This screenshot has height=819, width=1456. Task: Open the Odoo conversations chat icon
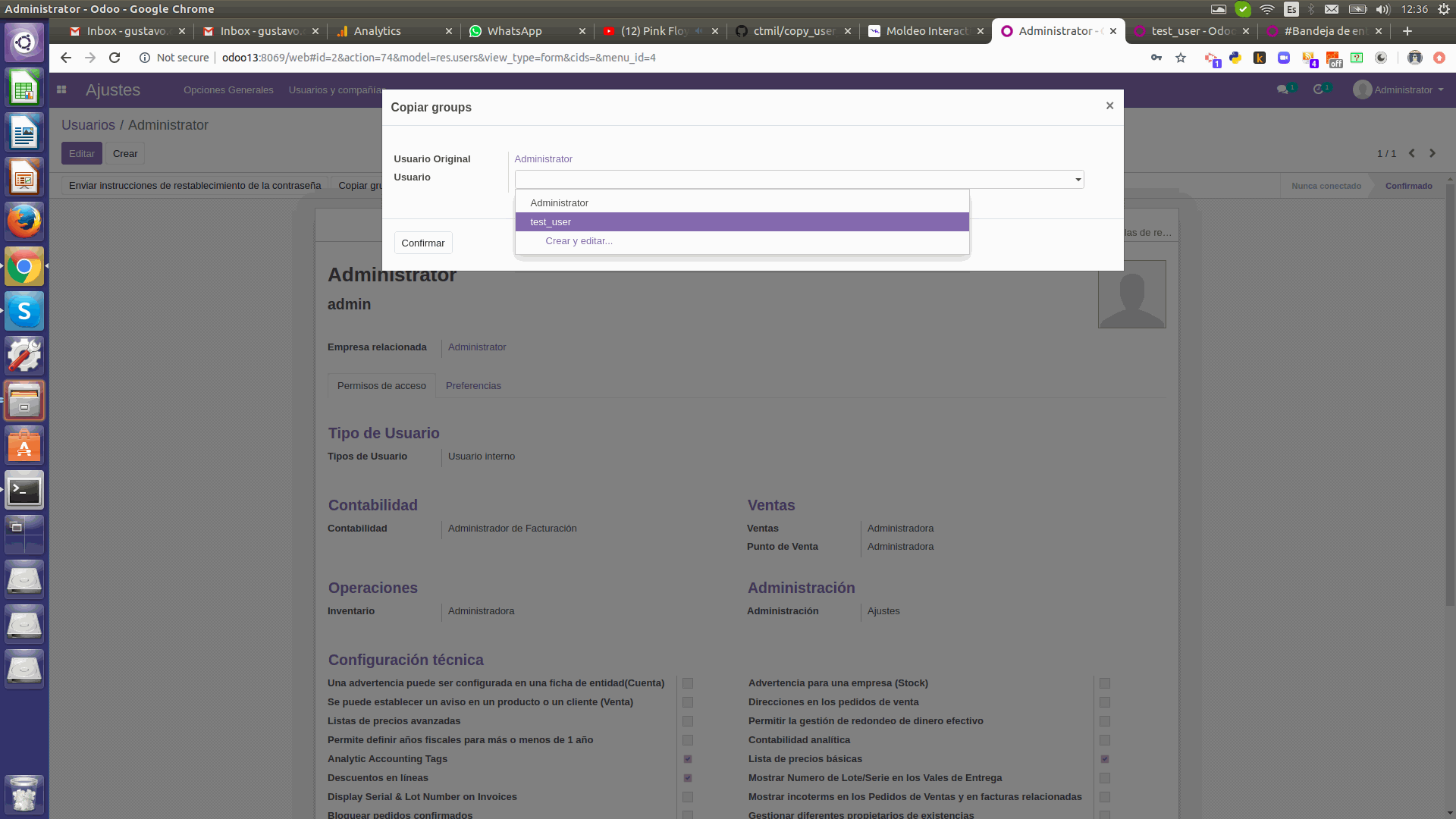pyautogui.click(x=1282, y=89)
